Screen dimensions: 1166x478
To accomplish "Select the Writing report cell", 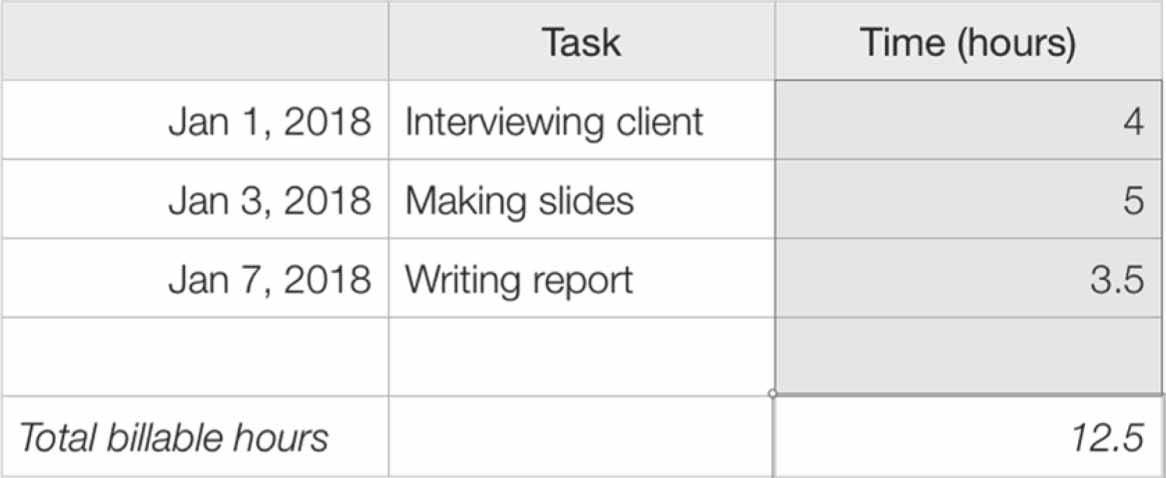I will pos(581,279).
